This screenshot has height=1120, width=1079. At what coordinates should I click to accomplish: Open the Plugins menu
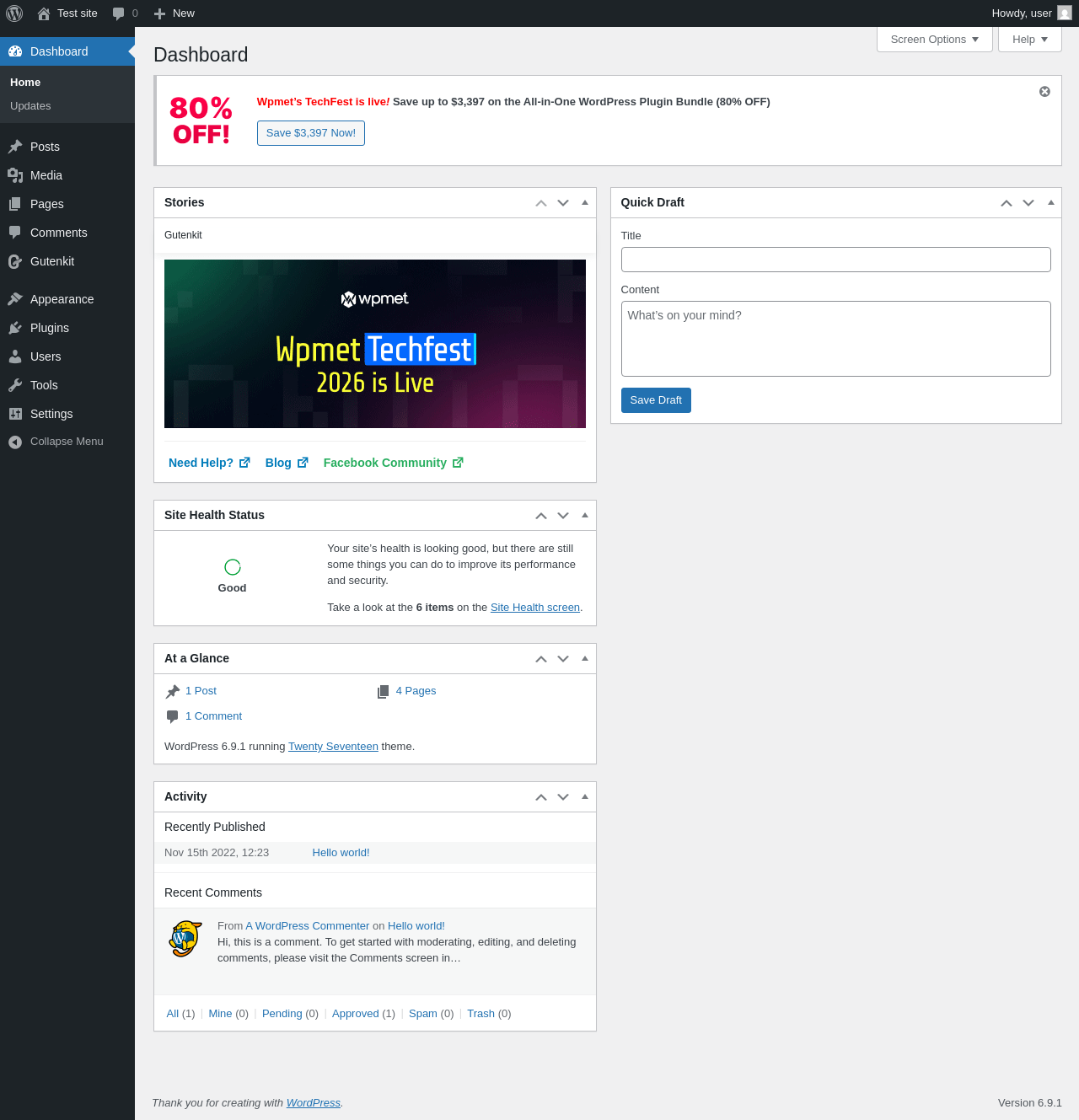[67, 328]
